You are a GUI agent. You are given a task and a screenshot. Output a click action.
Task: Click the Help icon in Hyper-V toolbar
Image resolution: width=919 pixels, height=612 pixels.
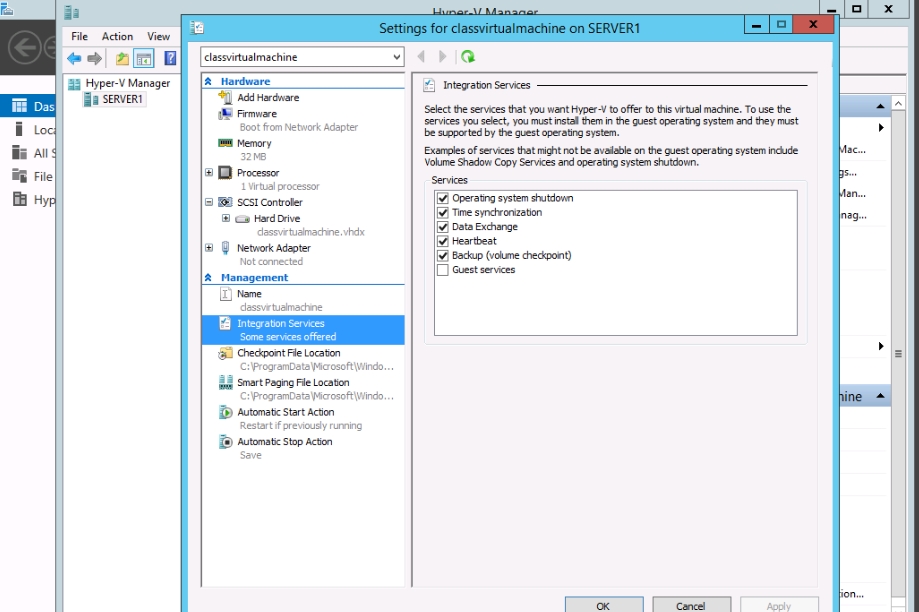point(170,59)
